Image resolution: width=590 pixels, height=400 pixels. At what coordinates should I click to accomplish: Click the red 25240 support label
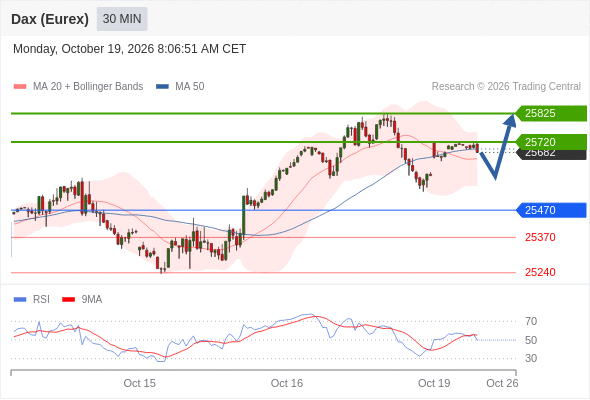[540, 272]
